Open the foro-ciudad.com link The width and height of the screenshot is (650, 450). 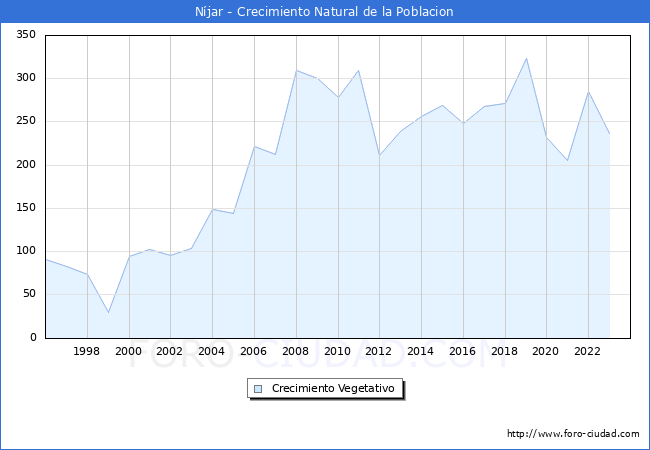pyautogui.click(x=573, y=434)
